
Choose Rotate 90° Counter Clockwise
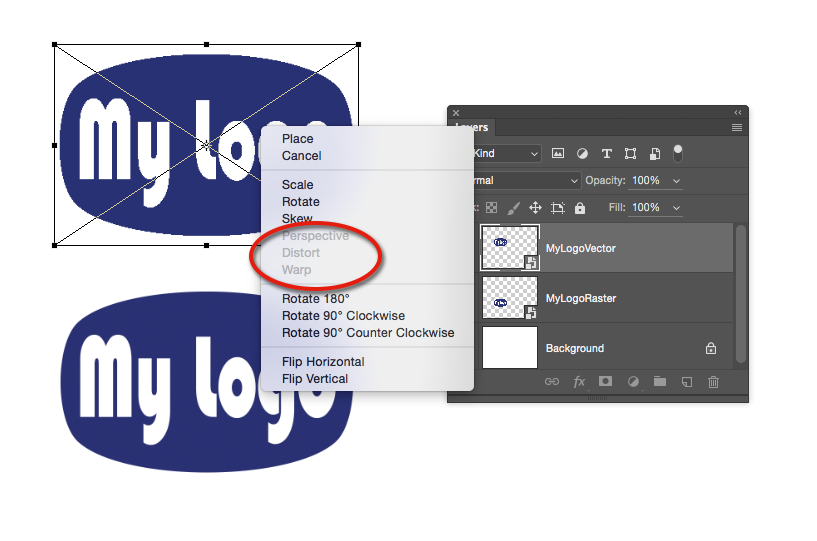(x=368, y=333)
